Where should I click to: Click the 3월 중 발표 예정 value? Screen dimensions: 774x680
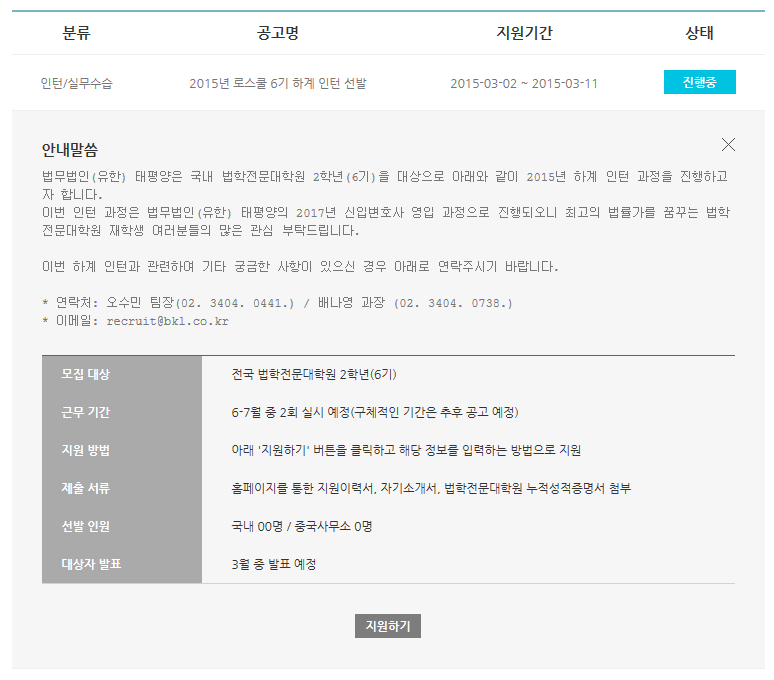pos(273,565)
